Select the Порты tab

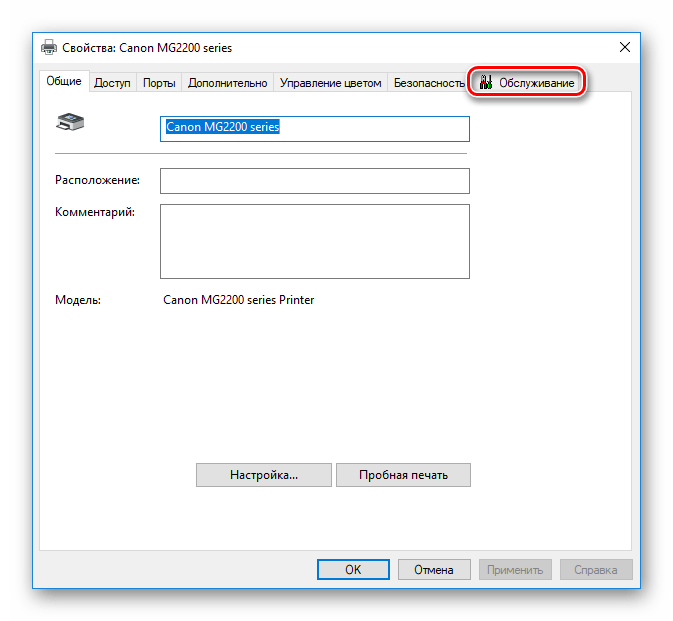pyautogui.click(x=159, y=84)
